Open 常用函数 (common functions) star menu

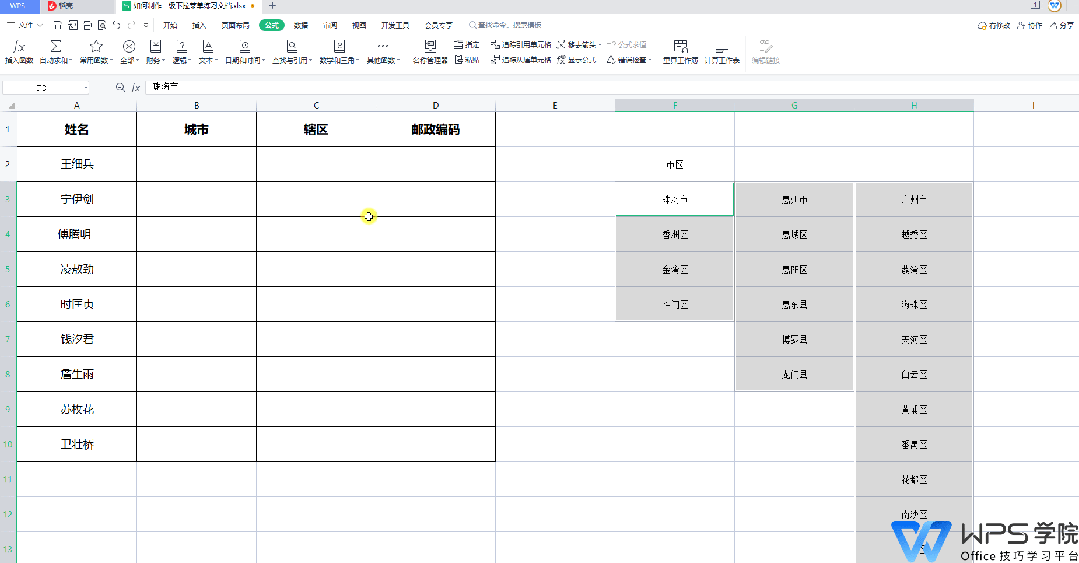[96, 51]
